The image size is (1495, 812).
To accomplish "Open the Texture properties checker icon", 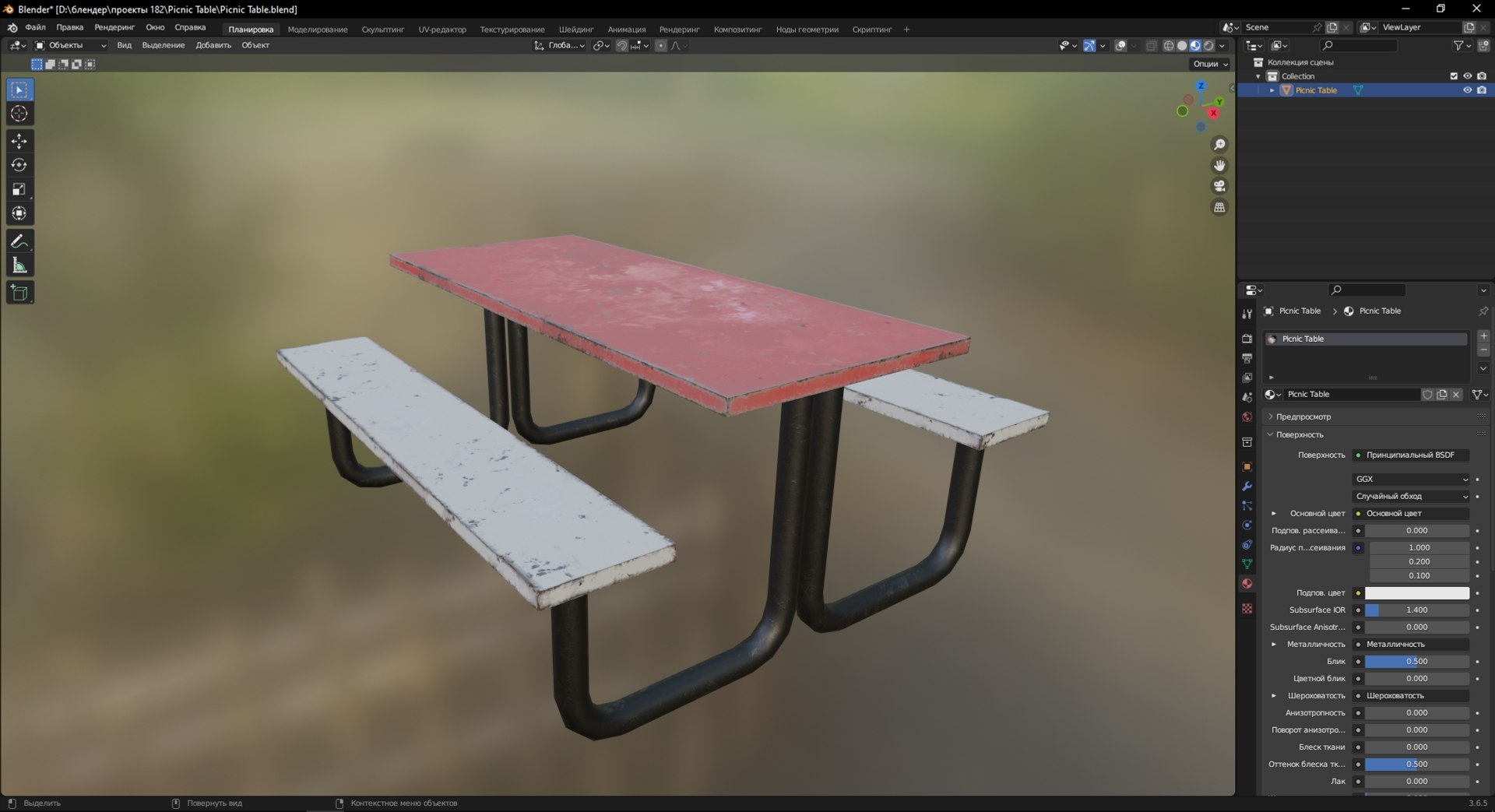I will point(1247,608).
